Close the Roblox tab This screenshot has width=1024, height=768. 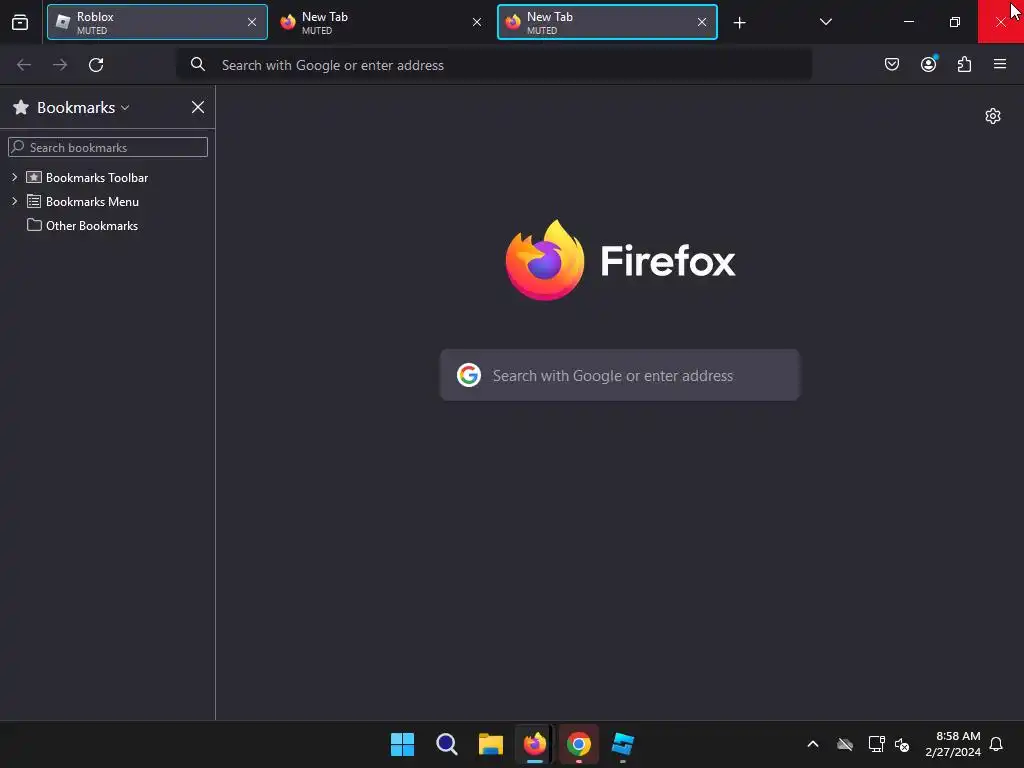(x=252, y=22)
